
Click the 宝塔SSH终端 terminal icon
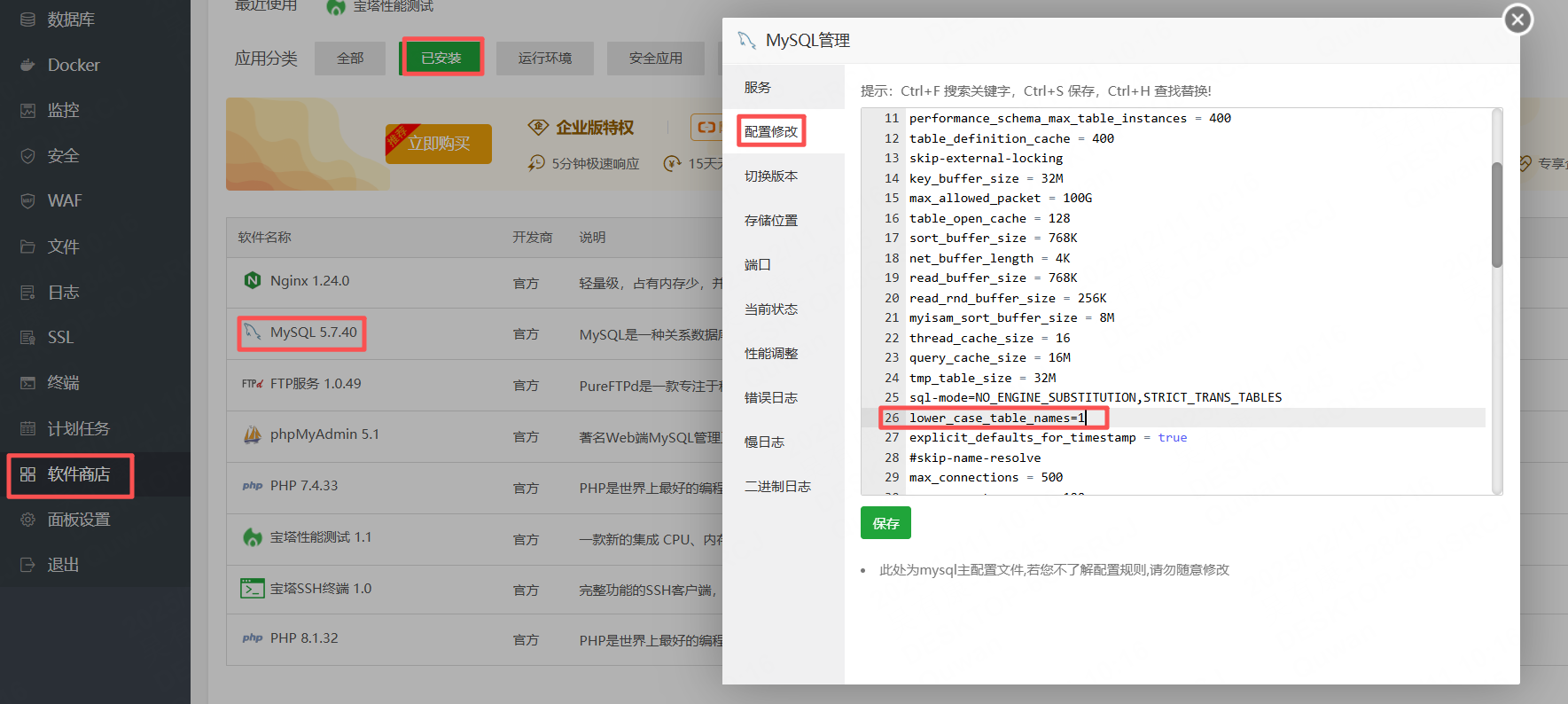[x=253, y=589]
